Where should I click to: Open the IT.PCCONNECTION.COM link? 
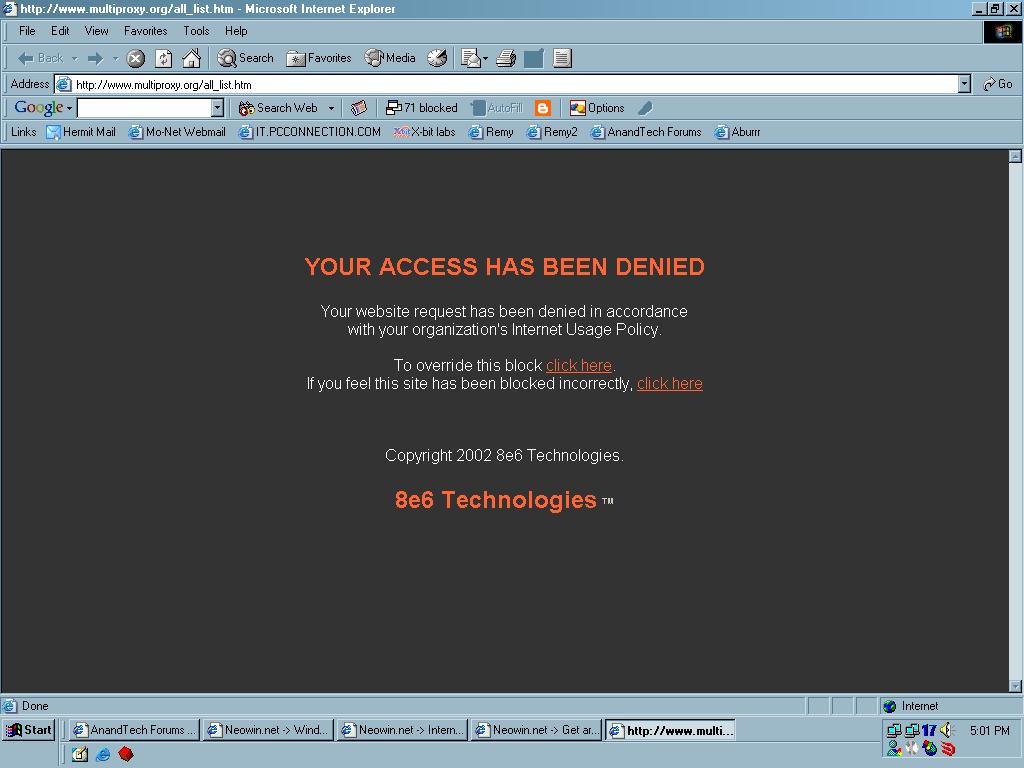[x=310, y=132]
